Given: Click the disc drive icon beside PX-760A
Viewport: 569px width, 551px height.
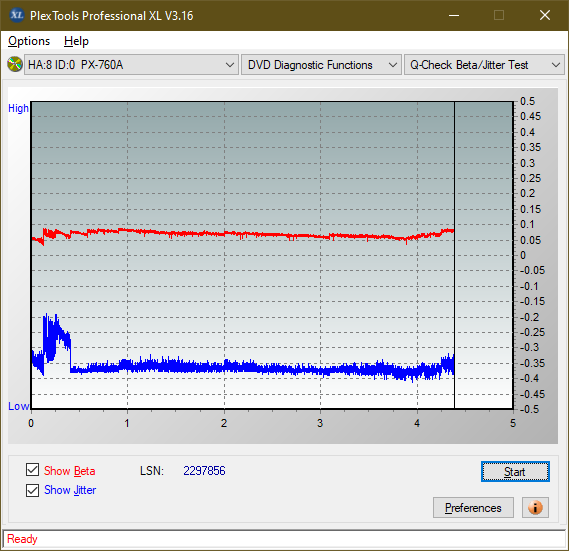Looking at the screenshot, I should 15,65.
